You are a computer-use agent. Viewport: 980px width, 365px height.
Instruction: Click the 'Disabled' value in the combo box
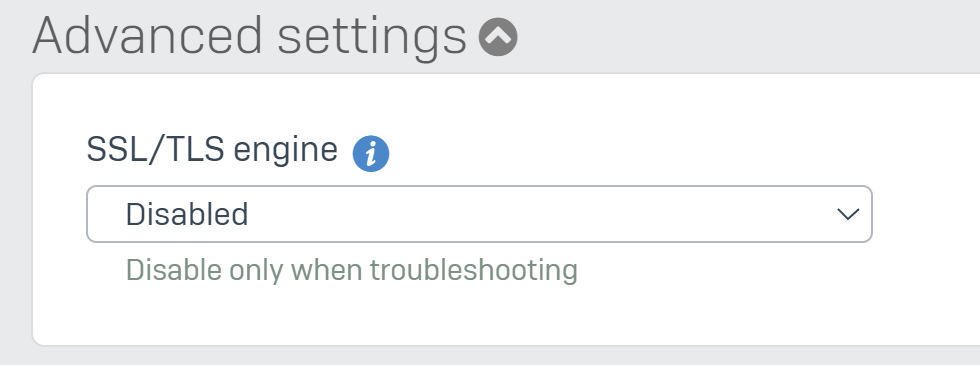tap(187, 214)
